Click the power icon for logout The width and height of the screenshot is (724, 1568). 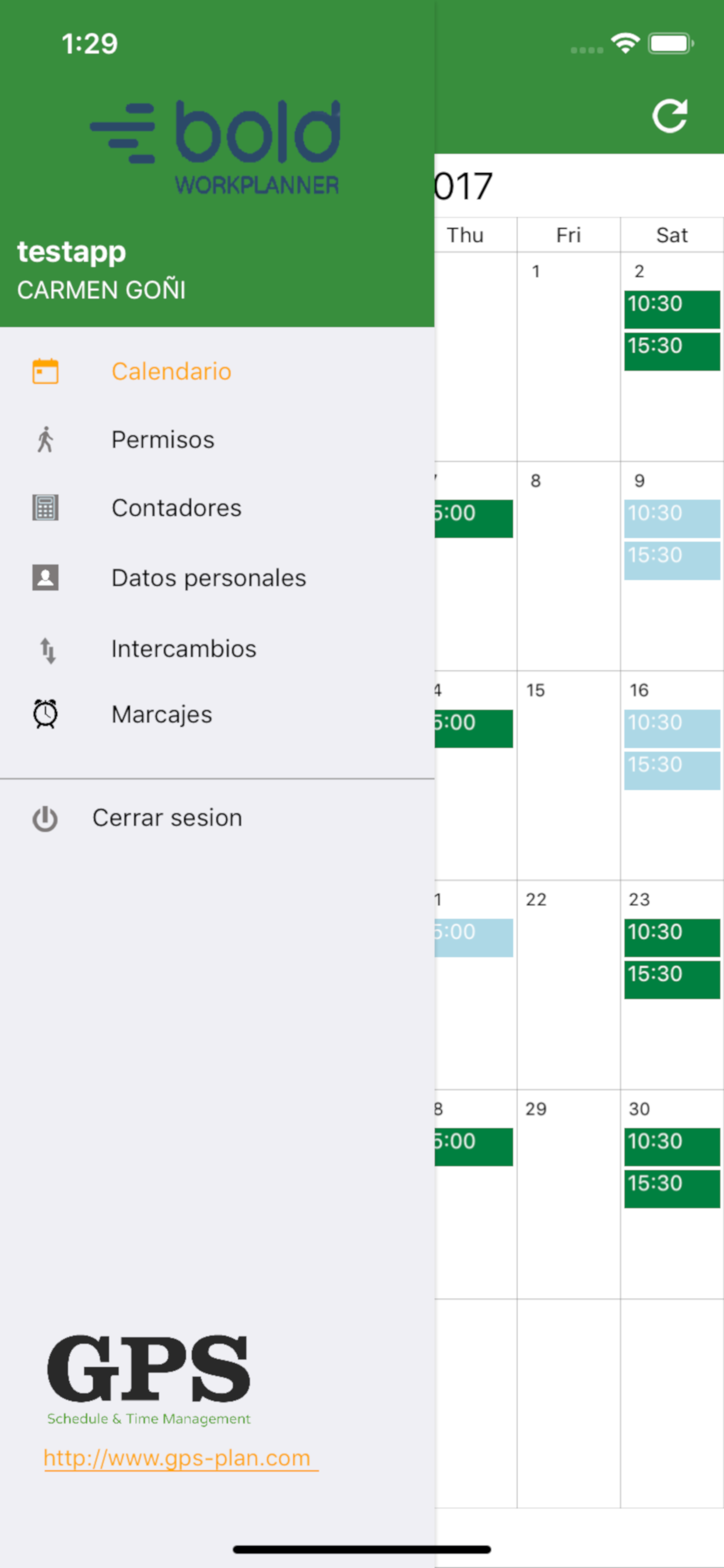point(45,818)
